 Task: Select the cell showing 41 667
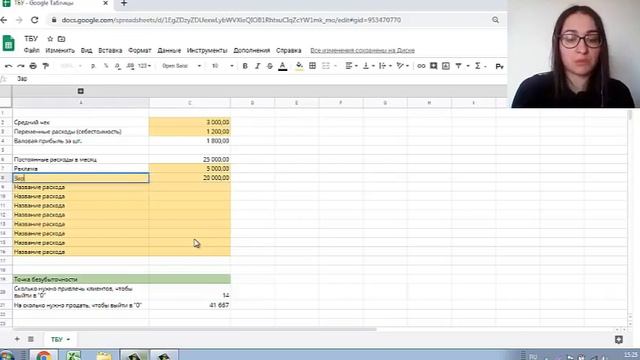pos(190,305)
